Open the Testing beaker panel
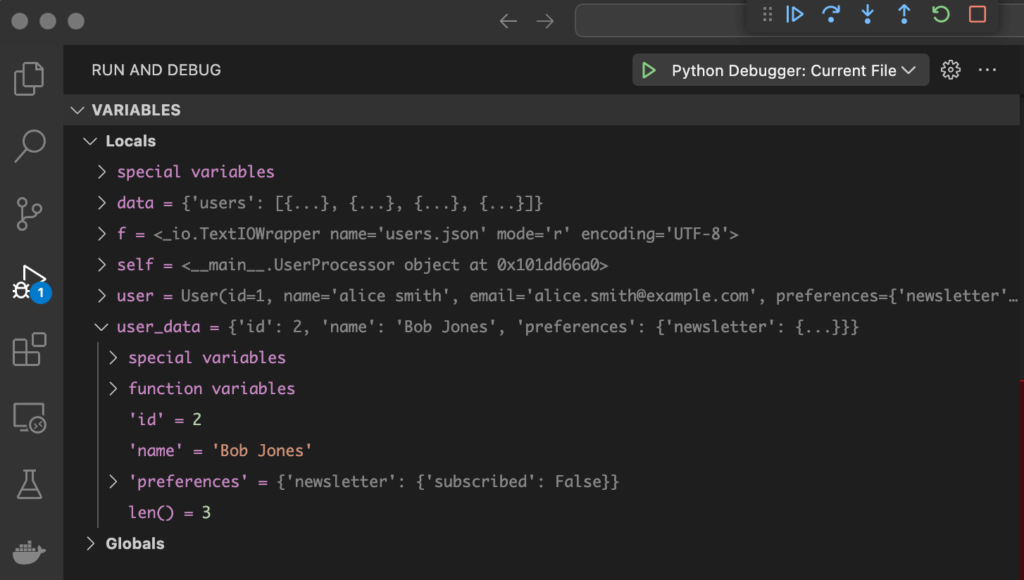Viewport: 1024px width, 580px height. click(29, 482)
